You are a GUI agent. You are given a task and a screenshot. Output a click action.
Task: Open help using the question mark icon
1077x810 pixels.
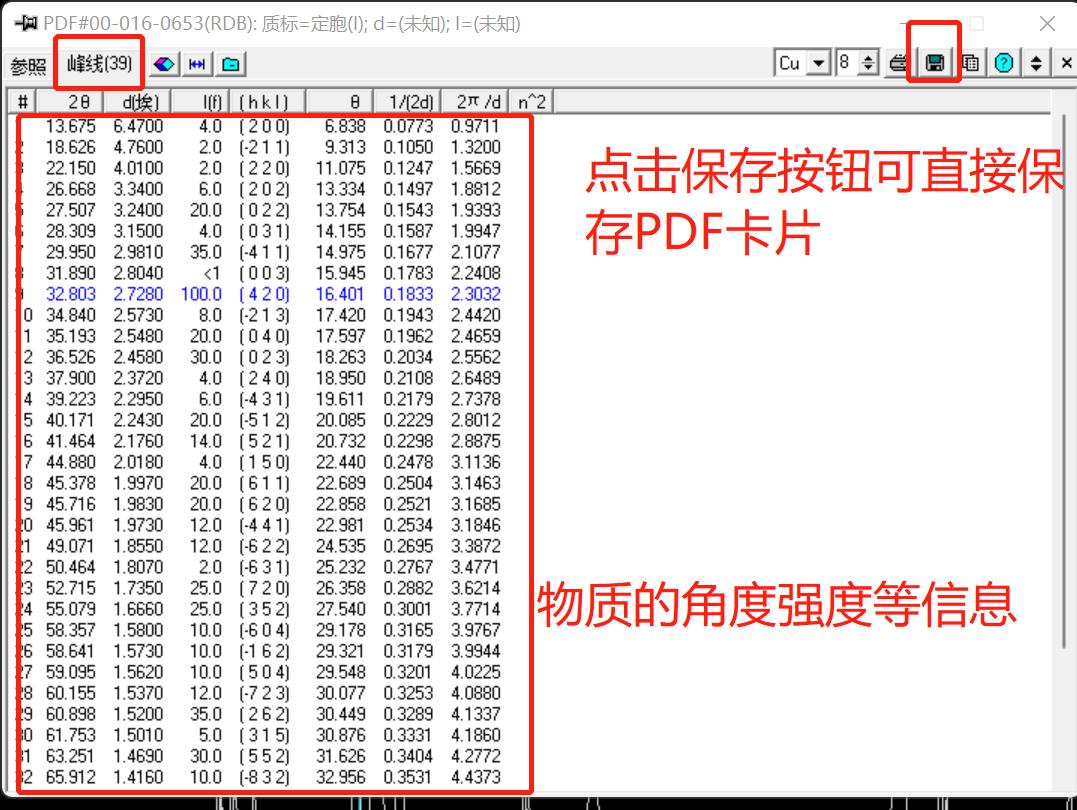pyautogui.click(x=1002, y=62)
